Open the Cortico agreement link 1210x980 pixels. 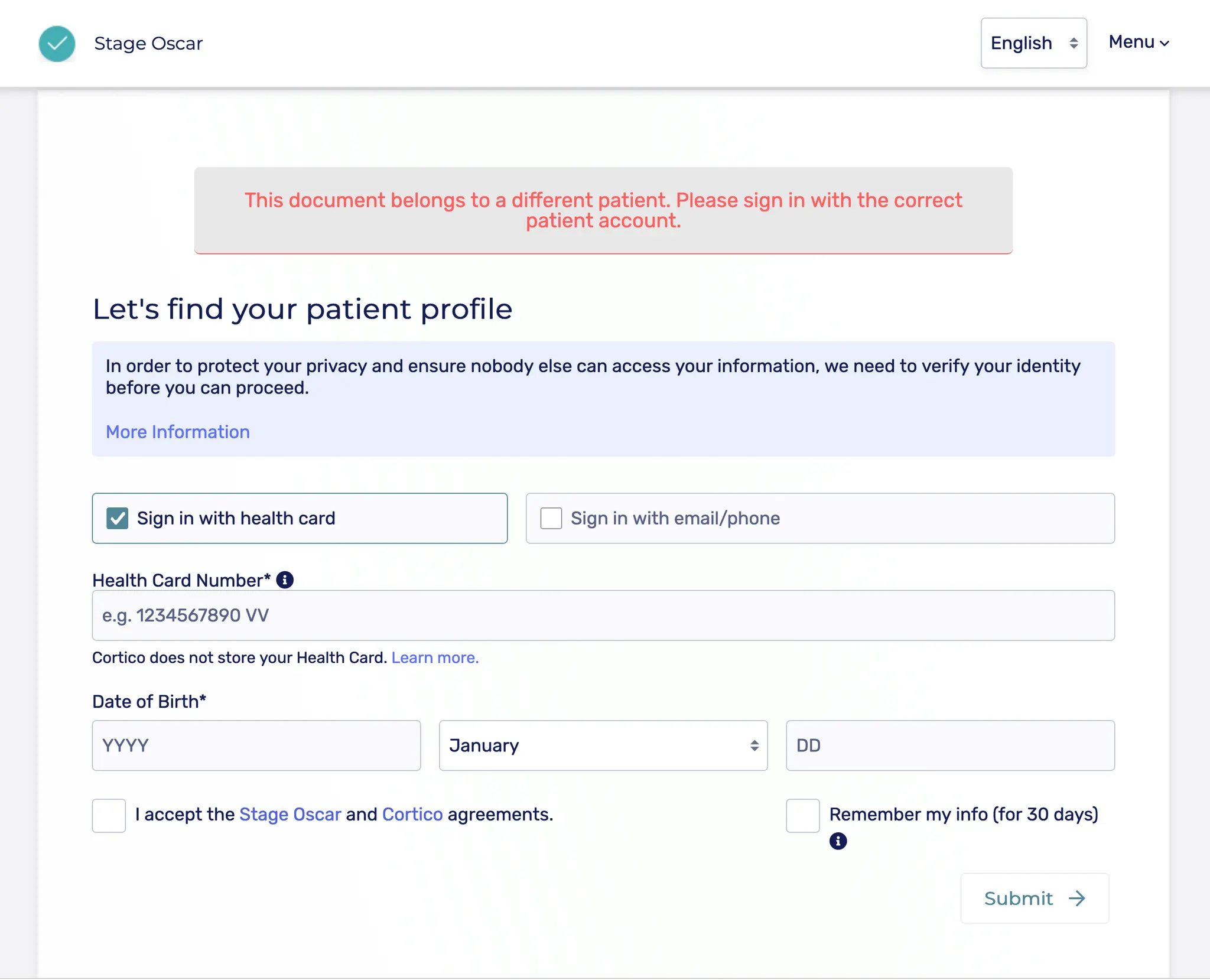pos(412,814)
